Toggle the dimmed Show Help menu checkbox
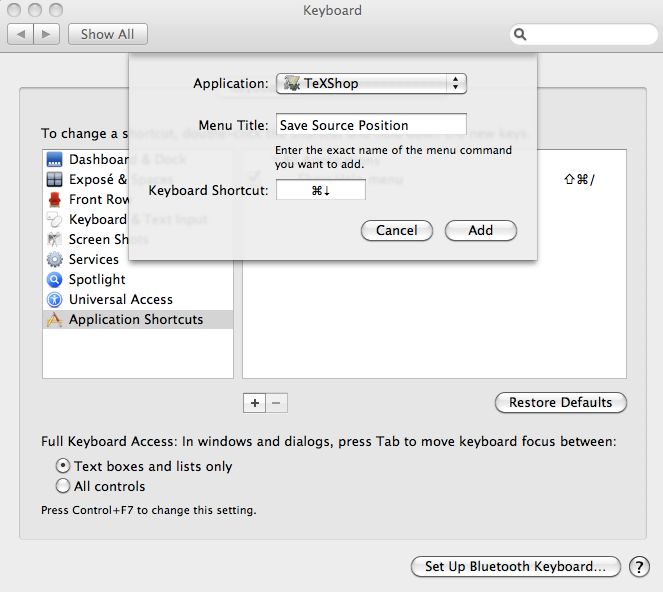Screen dimensions: 663x592 coord(254,175)
